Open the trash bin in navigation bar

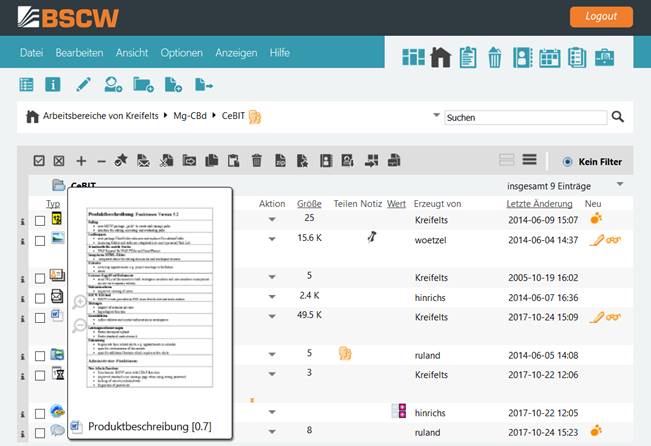pyautogui.click(x=494, y=58)
